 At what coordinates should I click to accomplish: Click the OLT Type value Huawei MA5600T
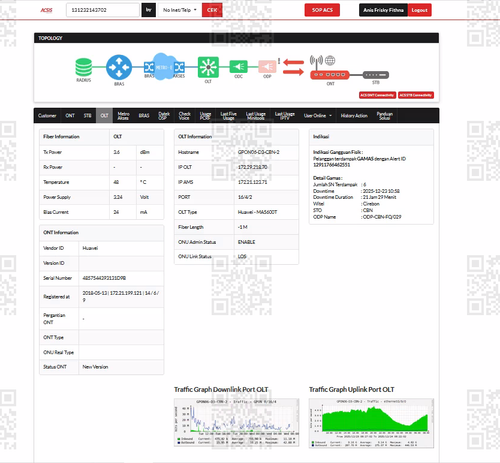click(x=257, y=212)
